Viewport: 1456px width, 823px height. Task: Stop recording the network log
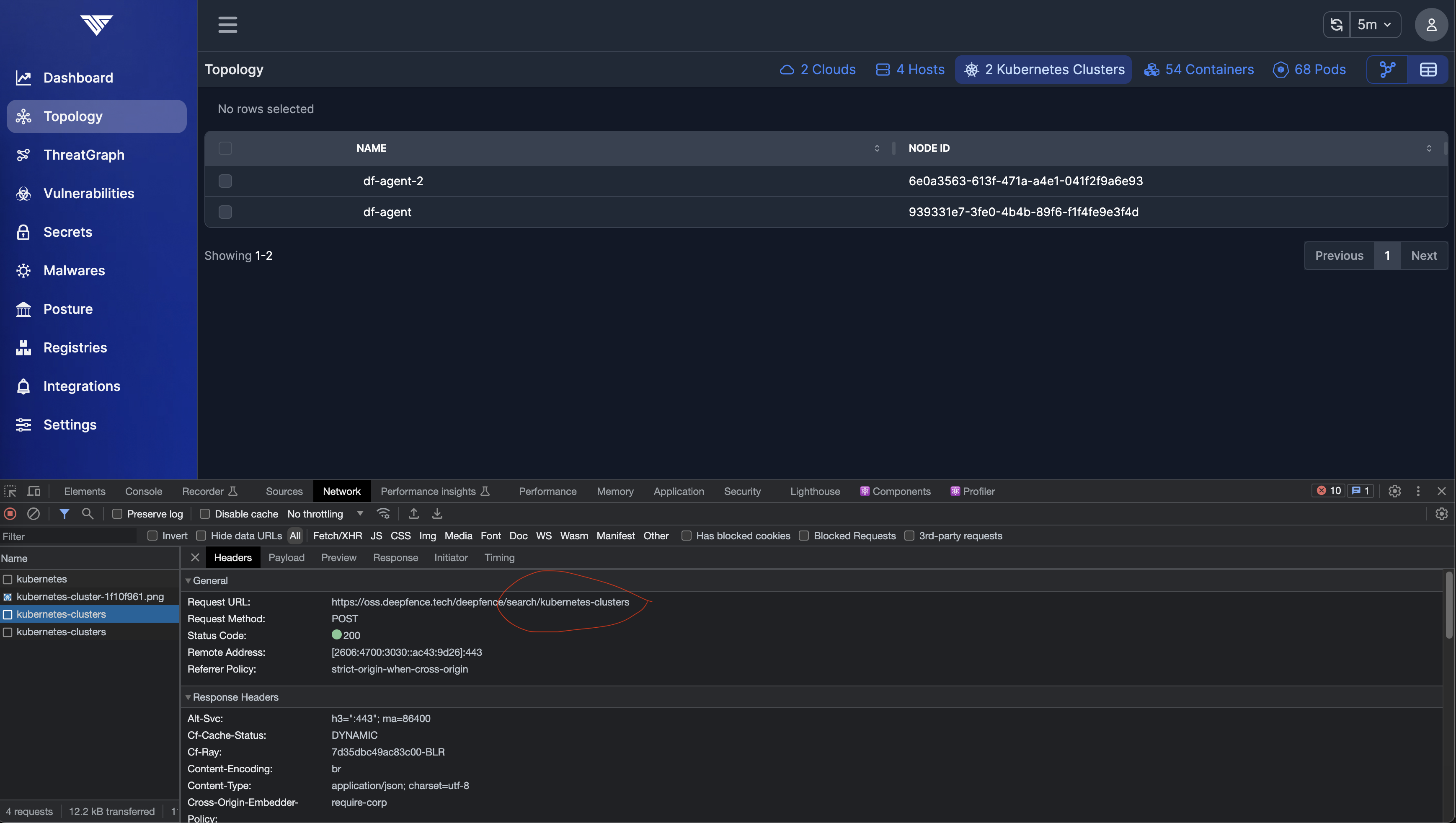click(x=10, y=514)
